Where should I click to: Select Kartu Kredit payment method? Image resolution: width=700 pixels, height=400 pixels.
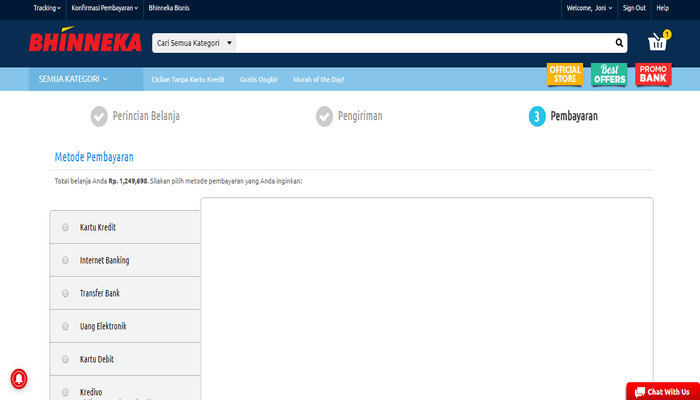tap(66, 227)
